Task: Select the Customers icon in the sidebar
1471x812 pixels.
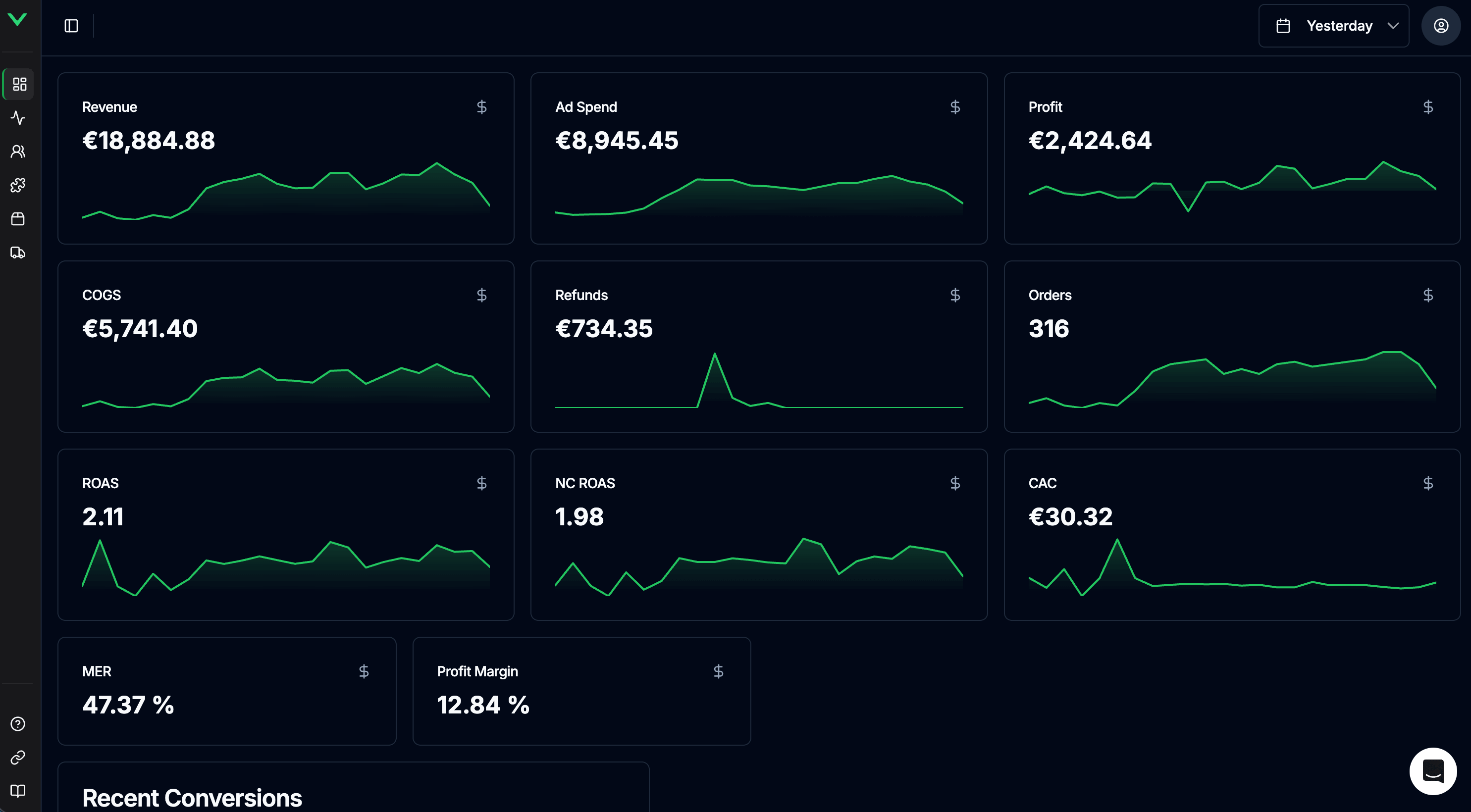Action: pyautogui.click(x=18, y=152)
